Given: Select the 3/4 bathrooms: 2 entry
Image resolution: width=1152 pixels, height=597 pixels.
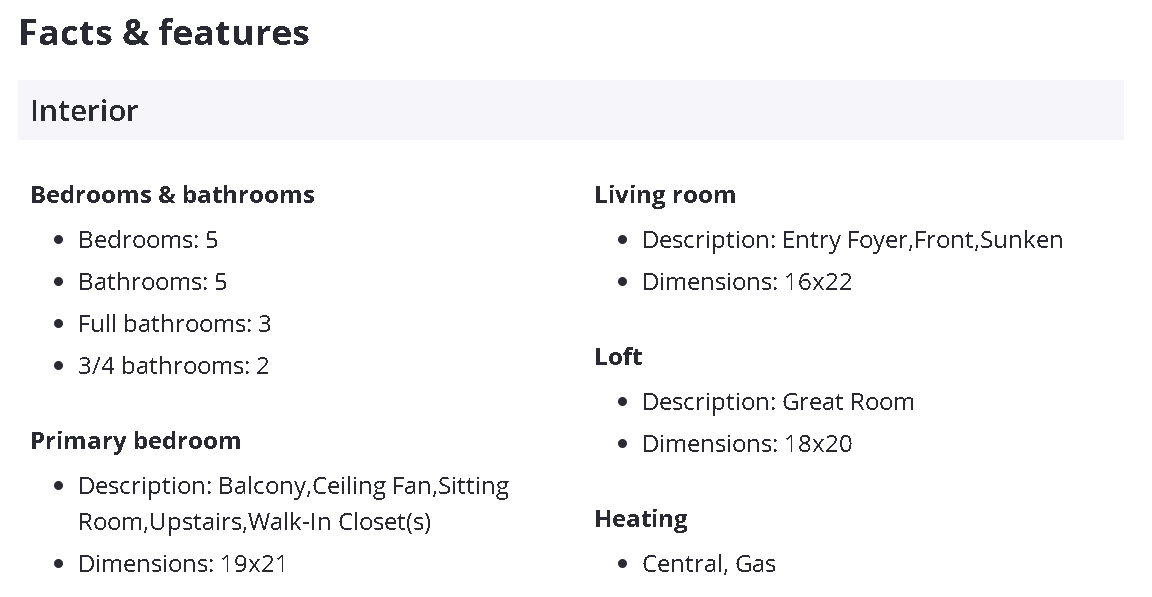Looking at the screenshot, I should click(x=173, y=366).
